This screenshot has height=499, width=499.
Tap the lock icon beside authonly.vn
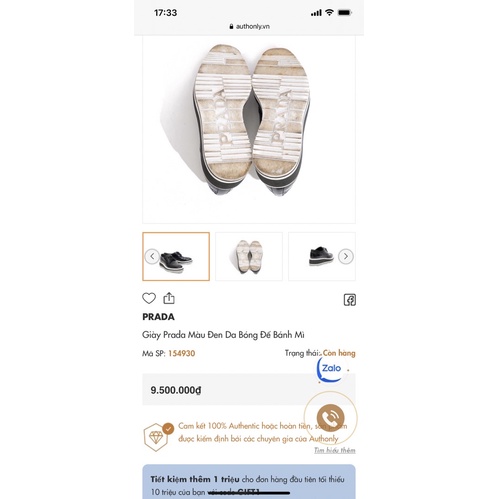click(231, 26)
